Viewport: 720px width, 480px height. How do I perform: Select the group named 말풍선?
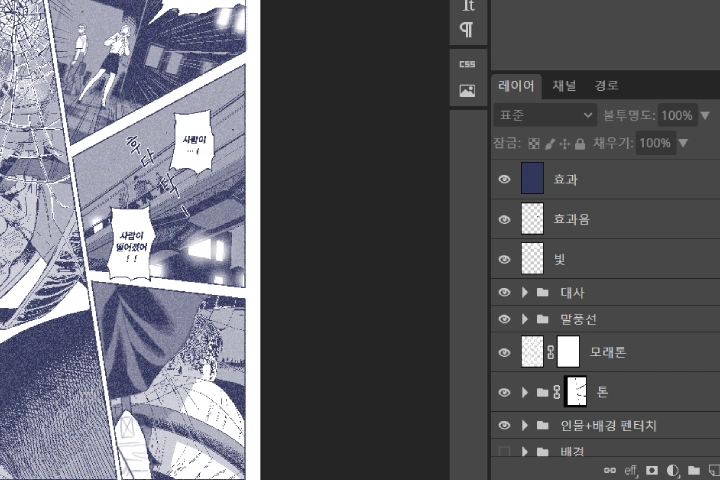[578, 319]
